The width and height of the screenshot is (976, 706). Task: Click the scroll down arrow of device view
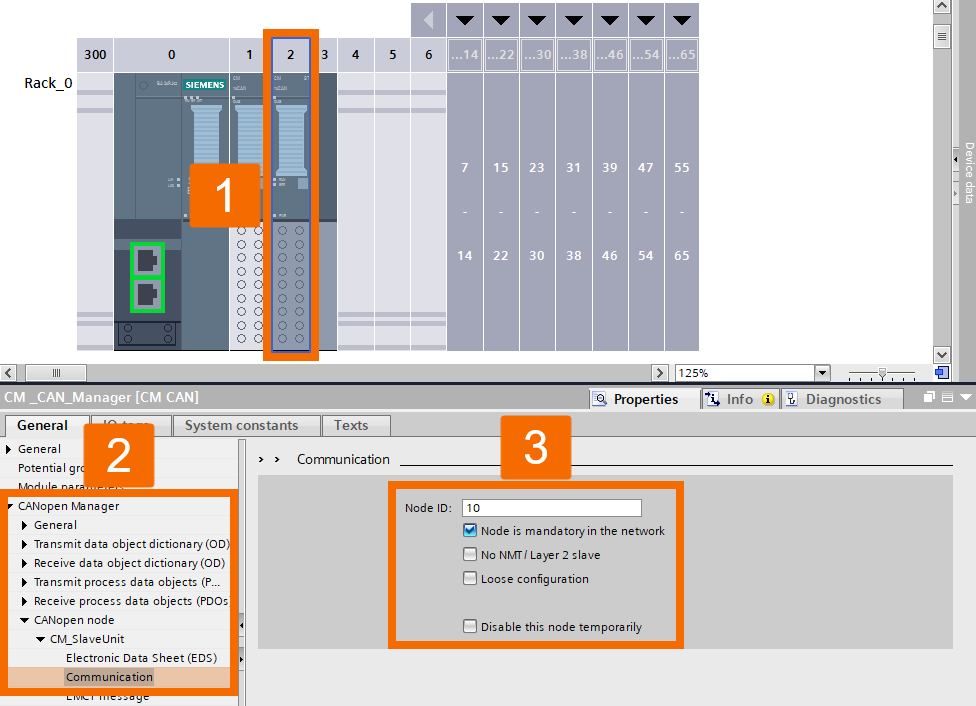[x=942, y=355]
